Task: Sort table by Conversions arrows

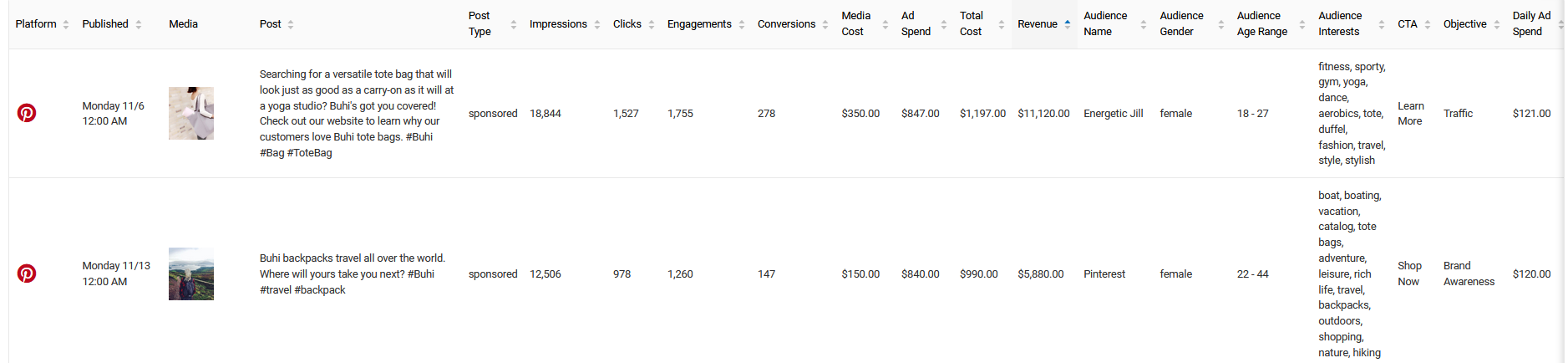Action: (825, 24)
